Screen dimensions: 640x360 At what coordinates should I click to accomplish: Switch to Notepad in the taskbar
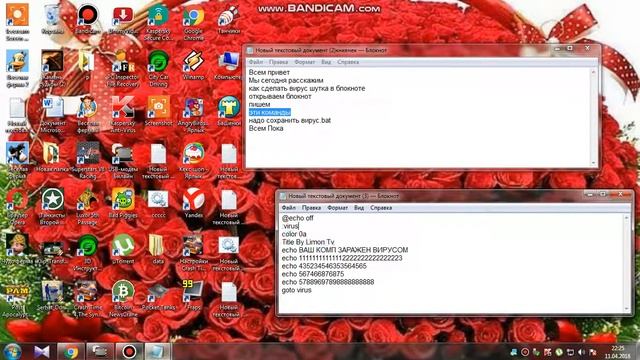pyautogui.click(x=157, y=351)
